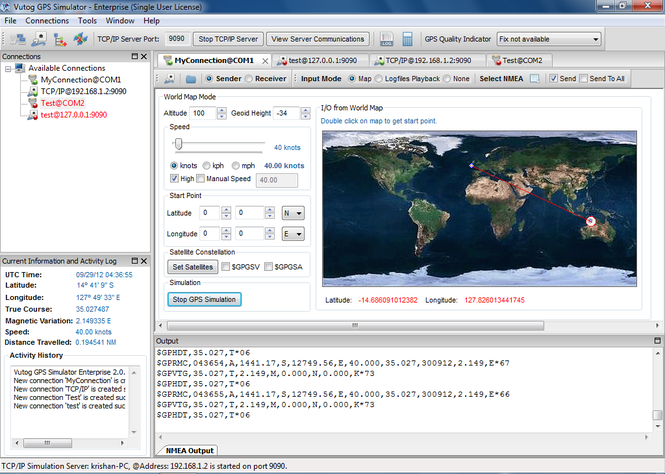
Task: Click the start-point marker on the world map
Action: [x=472, y=165]
